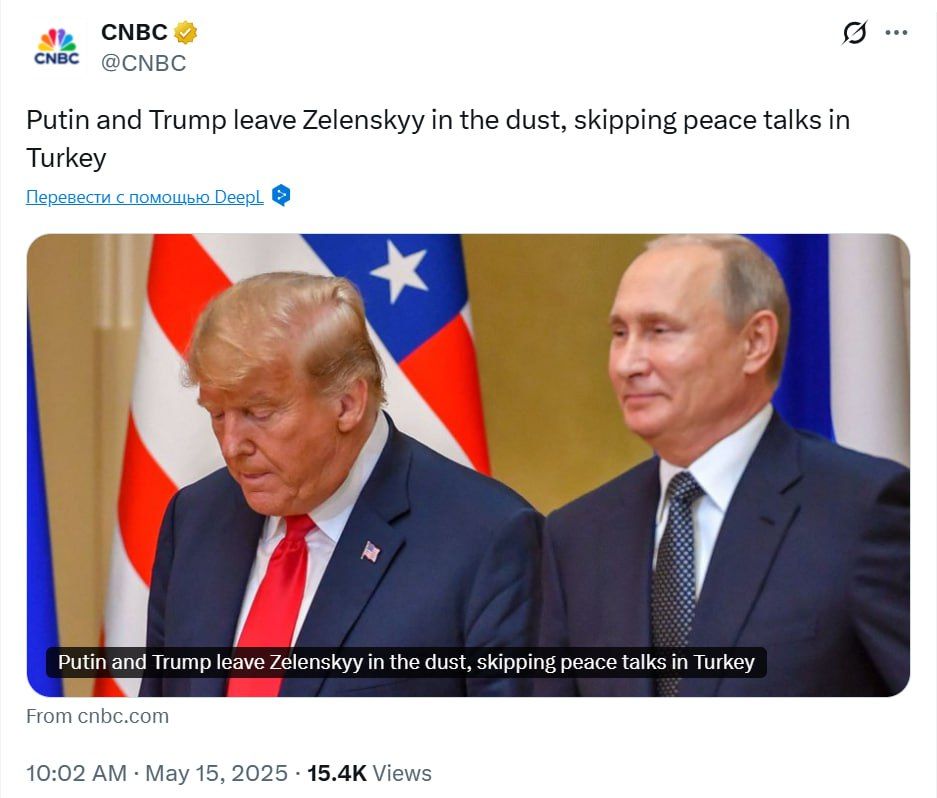Click the 15.4K view count number
The width and height of the screenshot is (937, 798).
click(x=337, y=773)
